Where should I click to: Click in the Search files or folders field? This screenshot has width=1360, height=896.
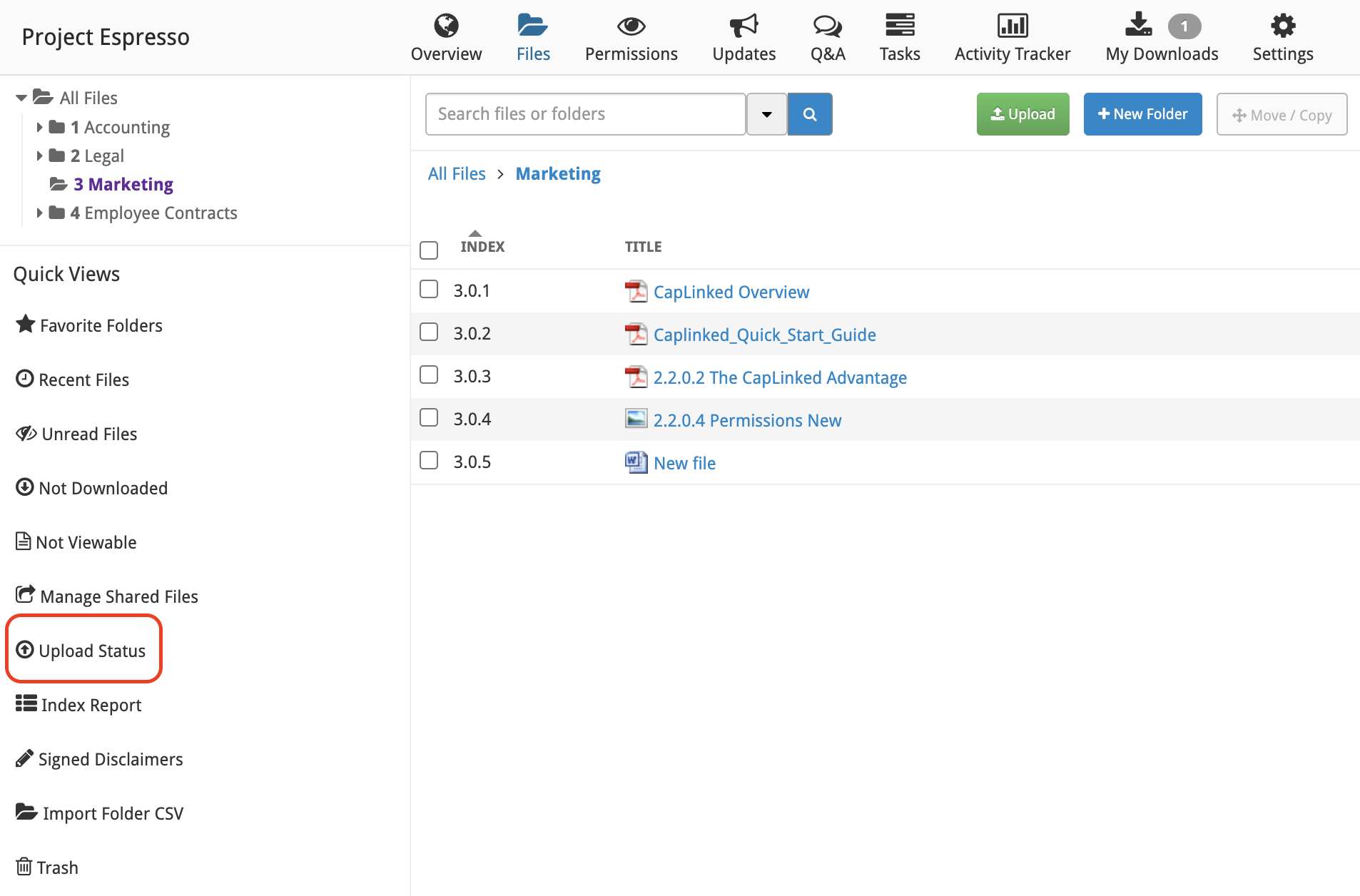coord(586,114)
